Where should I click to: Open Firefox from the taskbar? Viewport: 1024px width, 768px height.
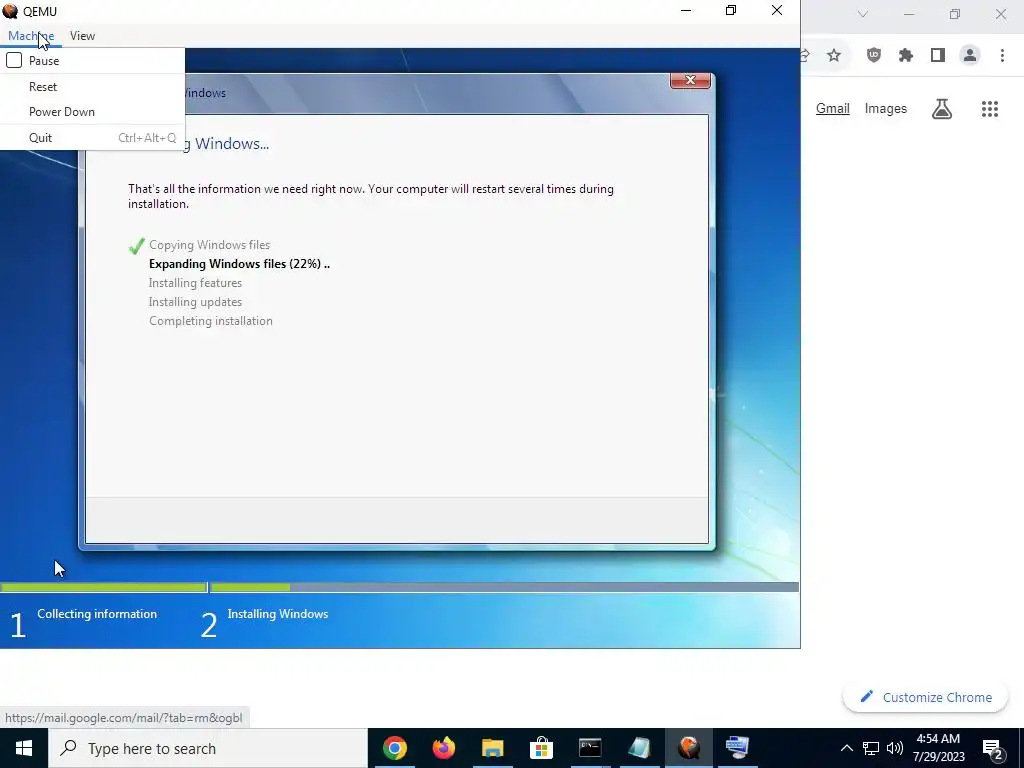coord(443,748)
